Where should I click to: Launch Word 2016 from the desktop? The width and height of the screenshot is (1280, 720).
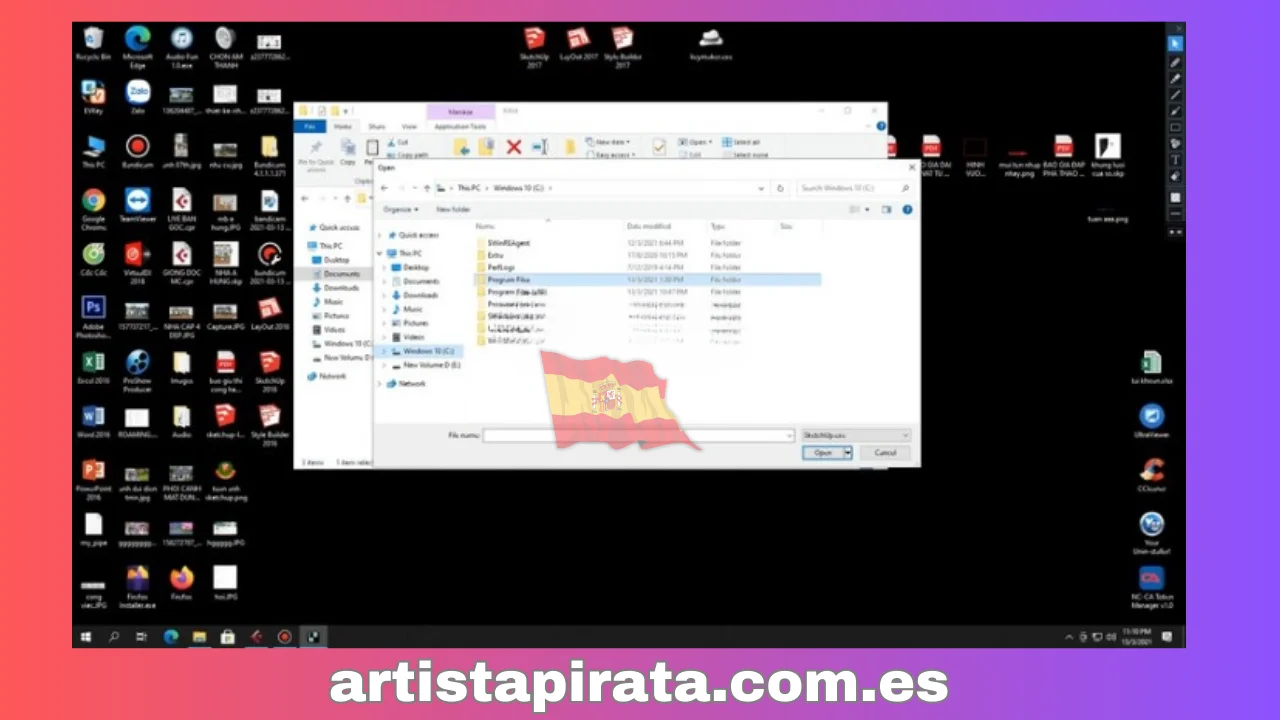coord(93,422)
